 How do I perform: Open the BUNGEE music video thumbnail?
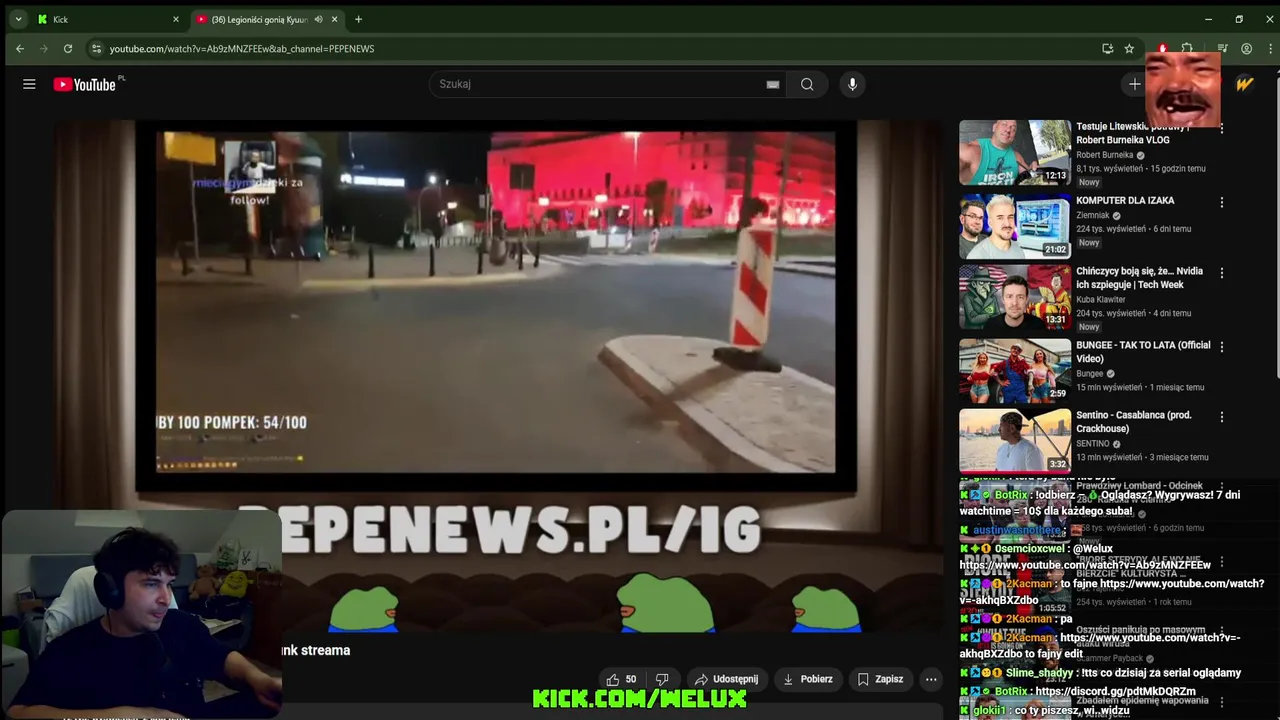coord(1015,370)
